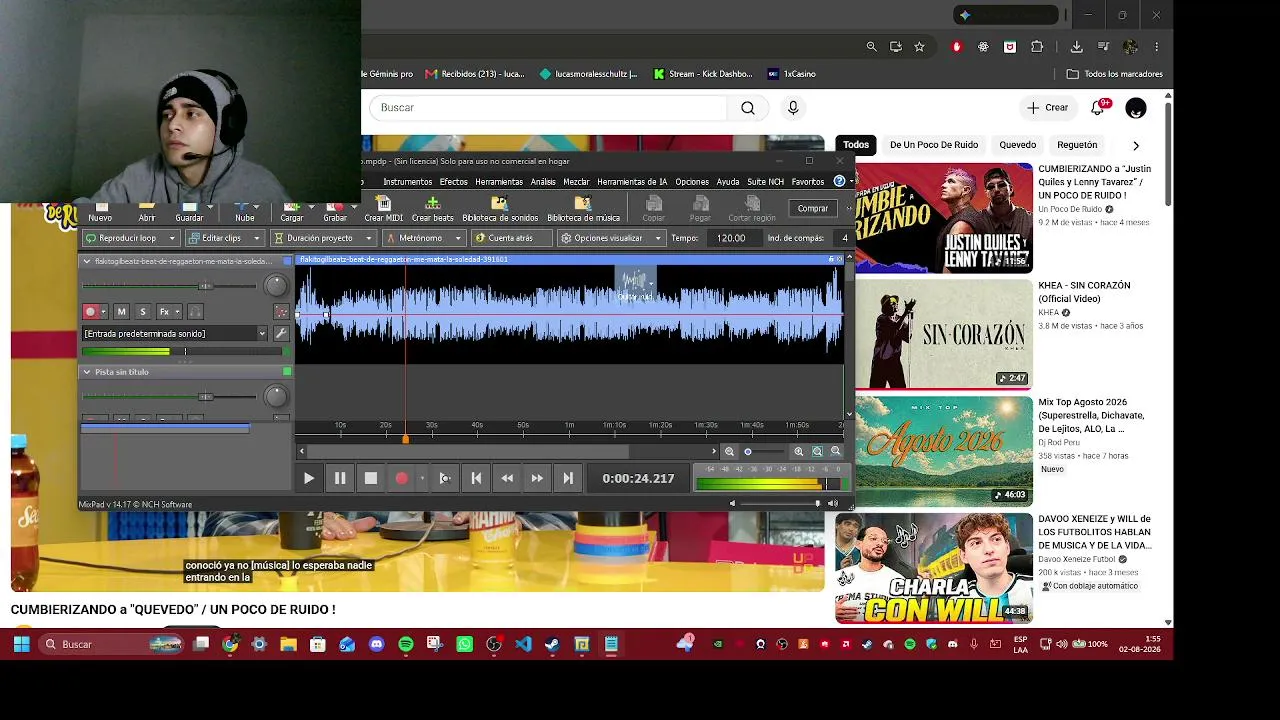Rewind the MixPad playhead
Image resolution: width=1280 pixels, height=720 pixels.
coord(507,478)
